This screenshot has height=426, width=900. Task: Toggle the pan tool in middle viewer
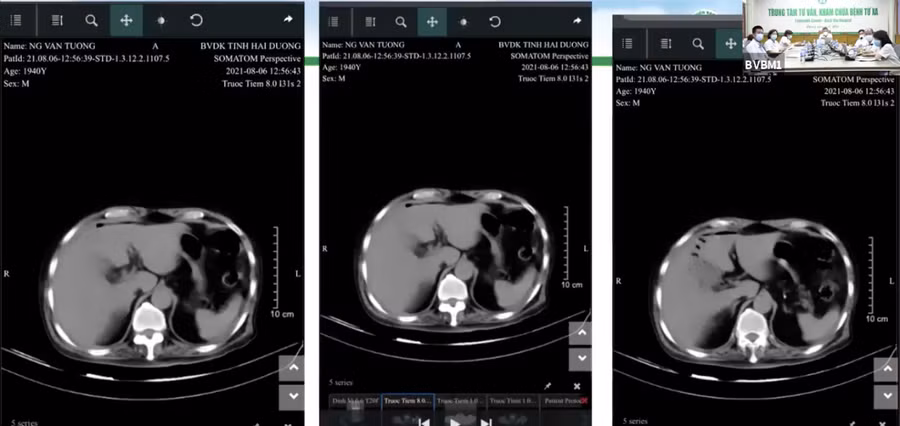(432, 21)
